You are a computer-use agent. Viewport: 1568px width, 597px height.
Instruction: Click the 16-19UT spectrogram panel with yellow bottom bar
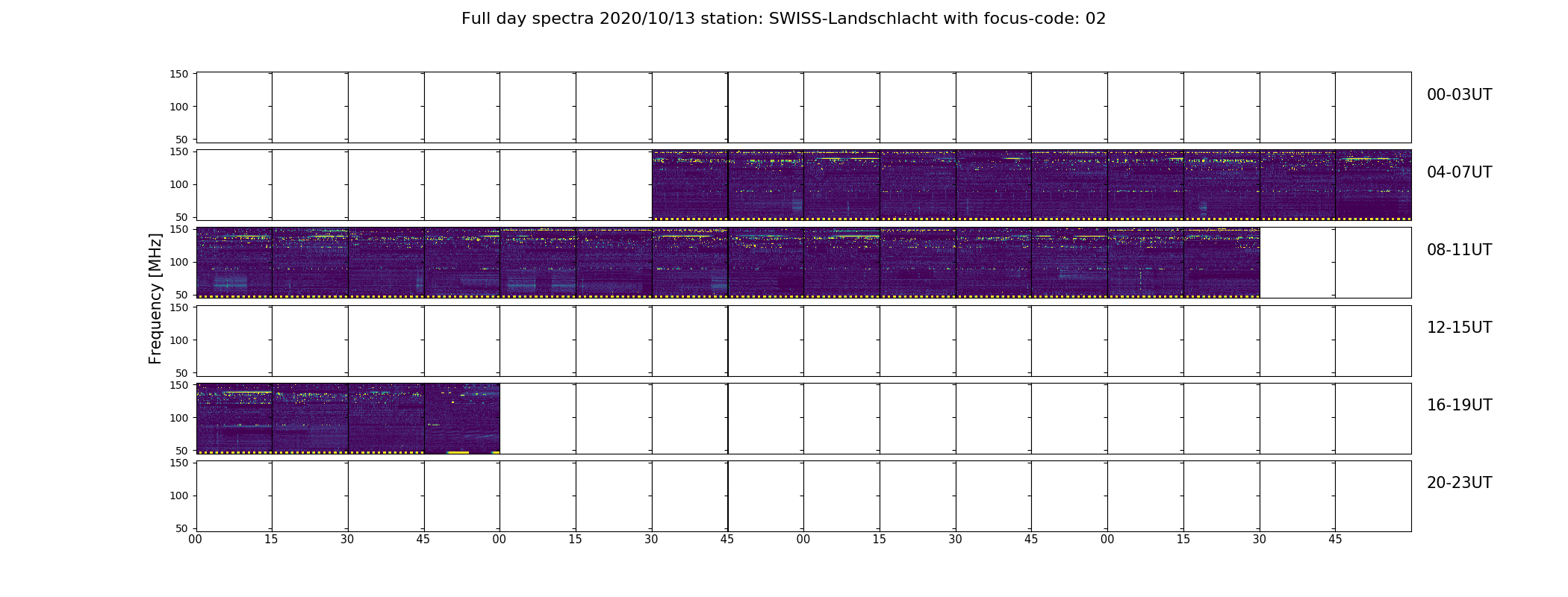pos(462,419)
